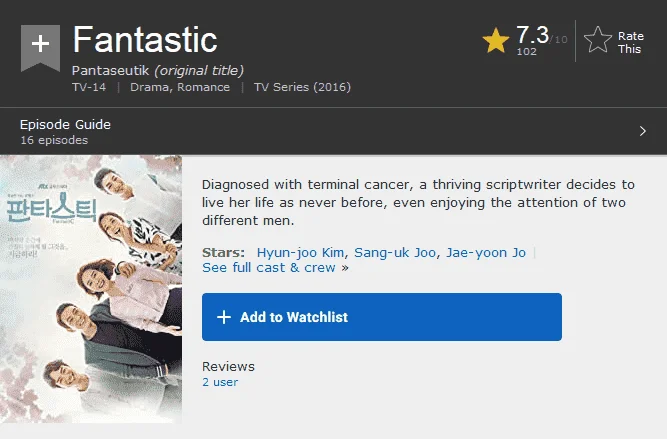The width and height of the screenshot is (667, 439).
Task: Click the Fantastic poster thumbnail
Action: (91, 289)
